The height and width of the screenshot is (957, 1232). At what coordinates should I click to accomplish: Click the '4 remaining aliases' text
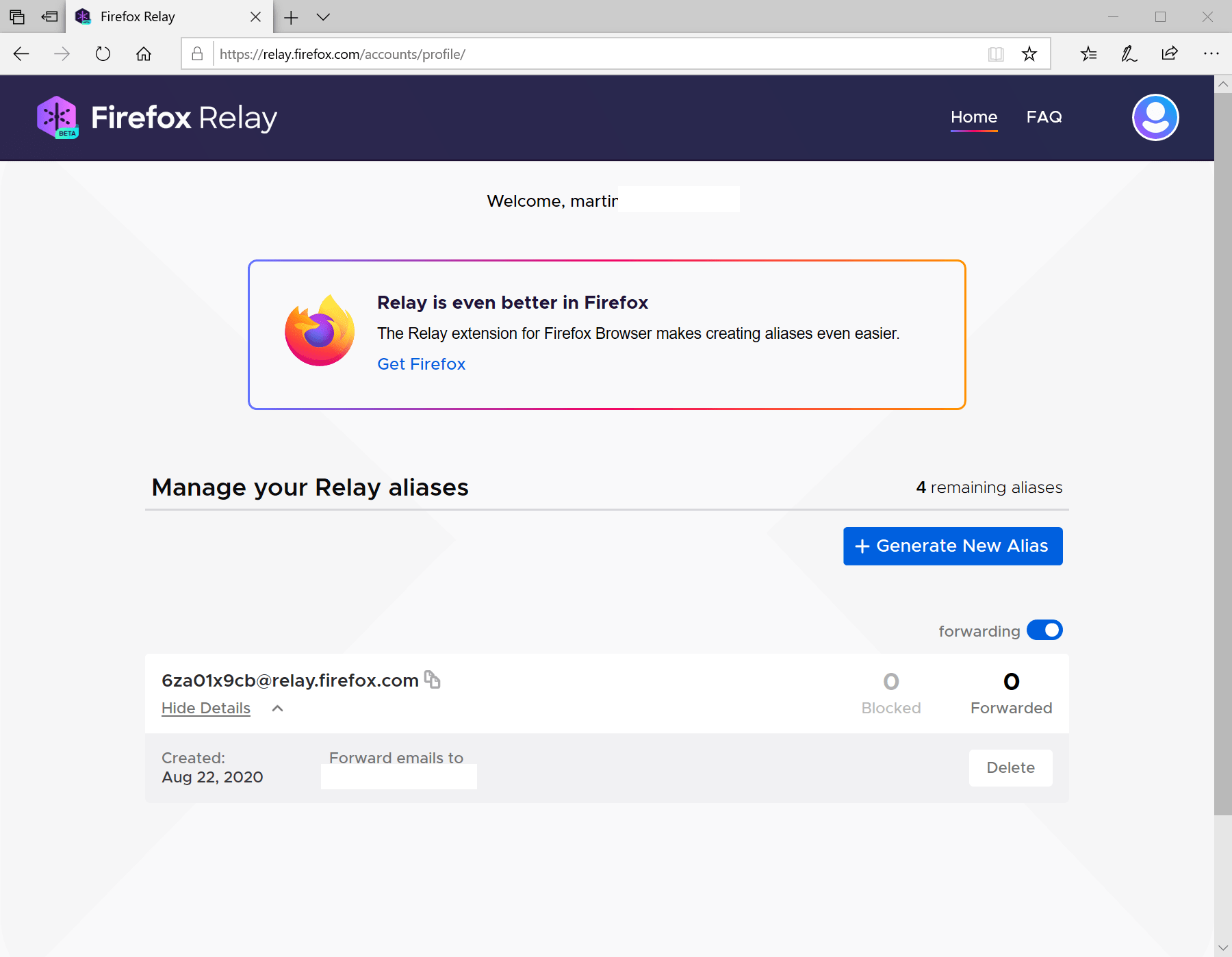pyautogui.click(x=989, y=487)
